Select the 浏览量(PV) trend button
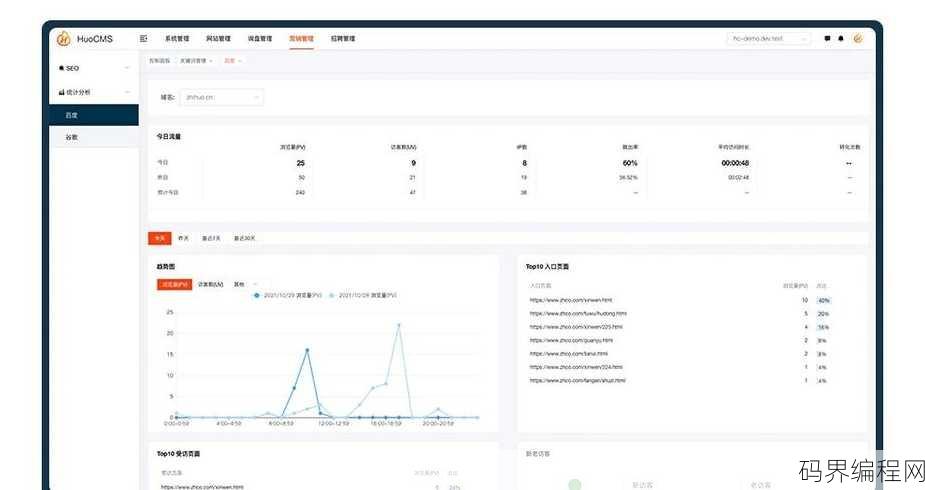This screenshot has width=925, height=490. point(175,284)
